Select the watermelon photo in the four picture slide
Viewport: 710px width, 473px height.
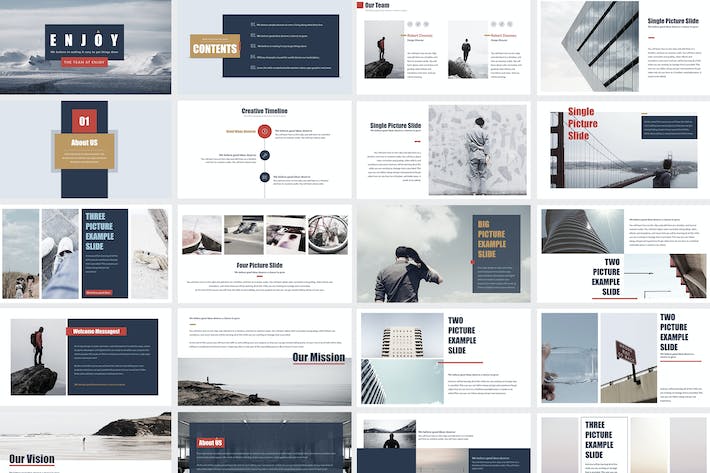click(x=202, y=234)
